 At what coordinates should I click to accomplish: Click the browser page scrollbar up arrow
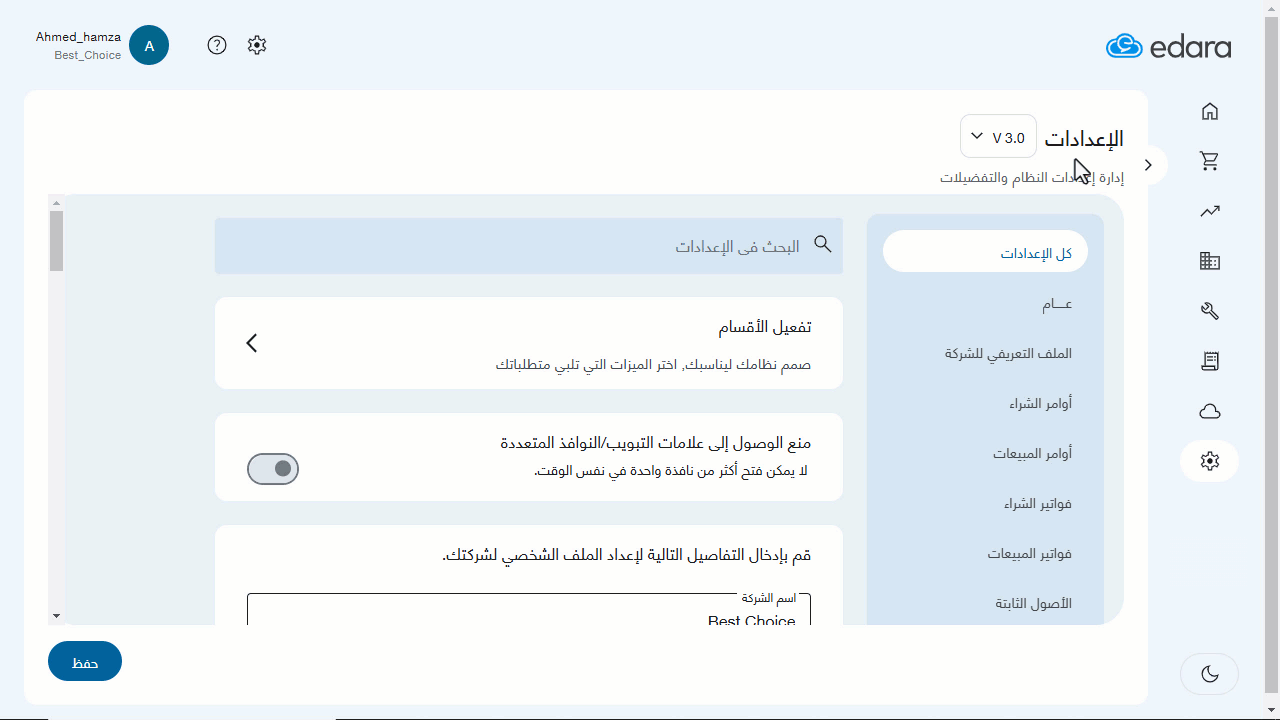point(1271,8)
